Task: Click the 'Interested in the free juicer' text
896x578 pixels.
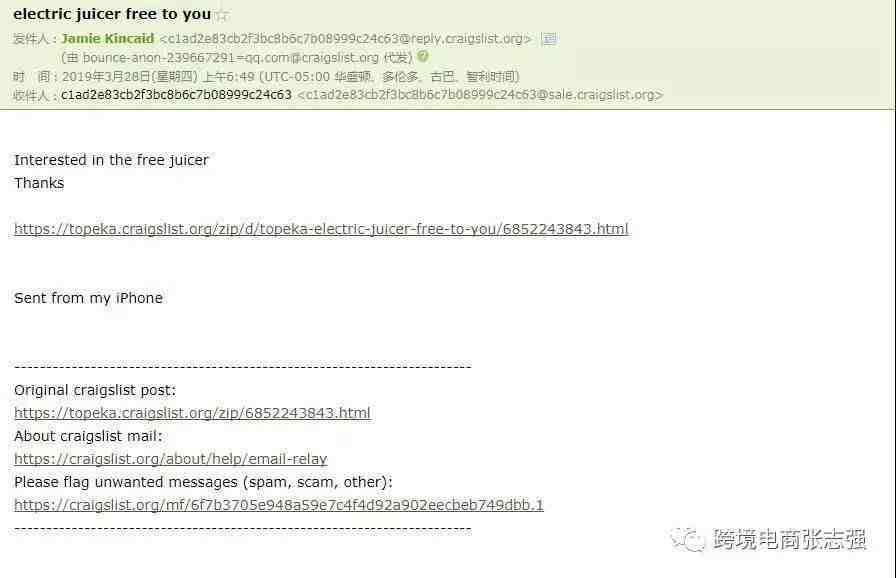Action: [111, 160]
